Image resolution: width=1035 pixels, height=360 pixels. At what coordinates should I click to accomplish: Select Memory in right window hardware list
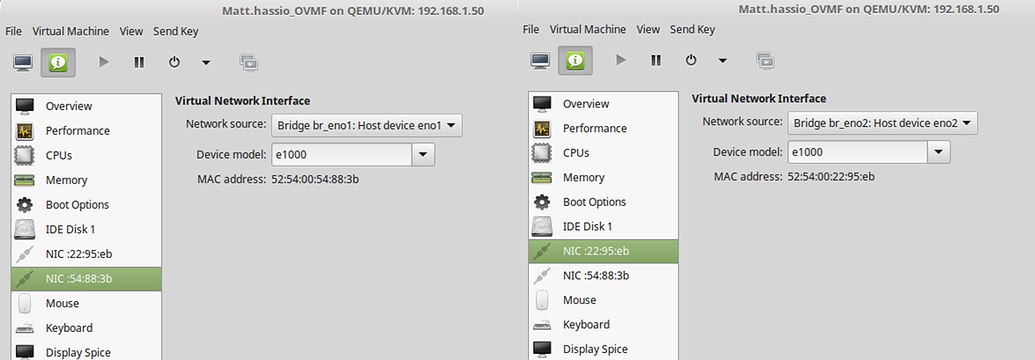tap(603, 177)
